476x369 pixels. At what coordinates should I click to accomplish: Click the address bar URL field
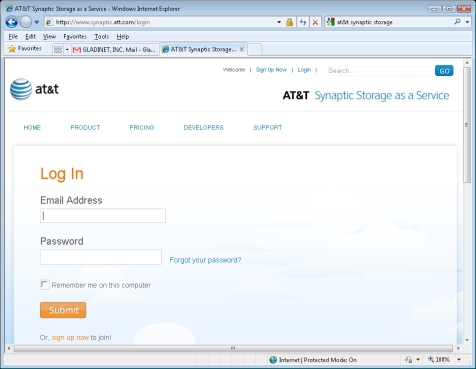point(164,22)
